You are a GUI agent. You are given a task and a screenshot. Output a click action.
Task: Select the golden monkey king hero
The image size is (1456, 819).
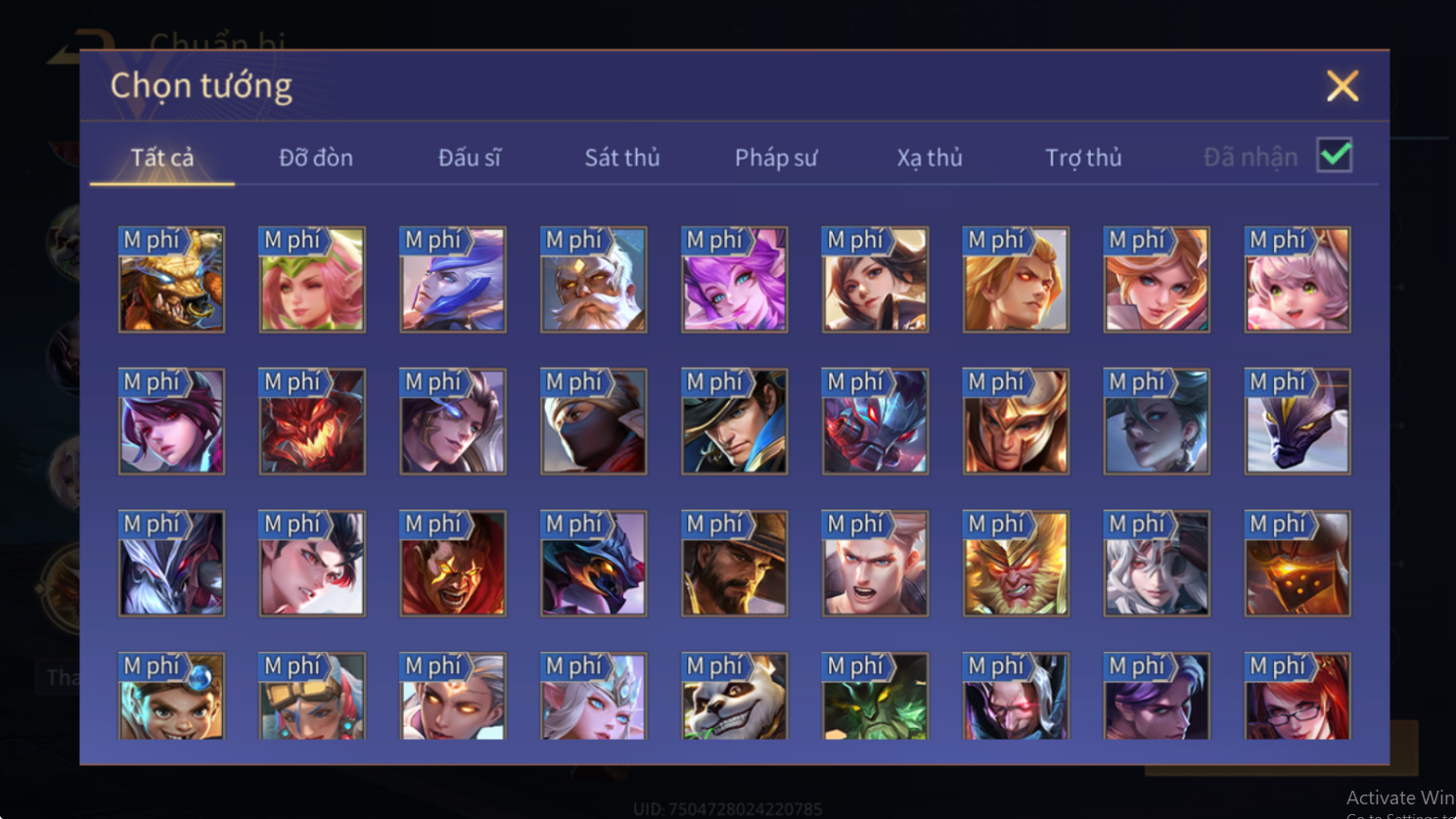tap(1016, 564)
